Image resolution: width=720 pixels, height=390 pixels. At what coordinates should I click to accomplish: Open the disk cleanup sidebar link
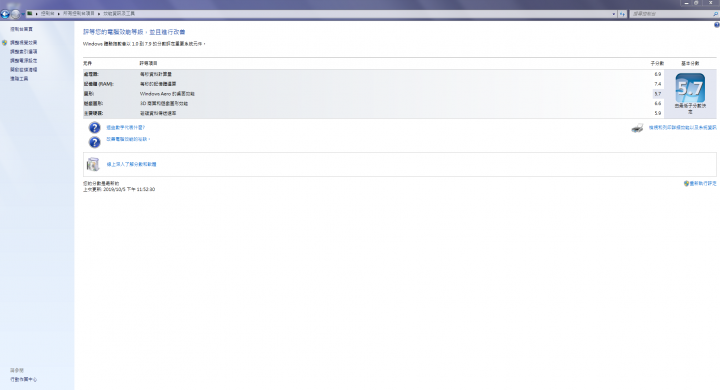[x=23, y=70]
